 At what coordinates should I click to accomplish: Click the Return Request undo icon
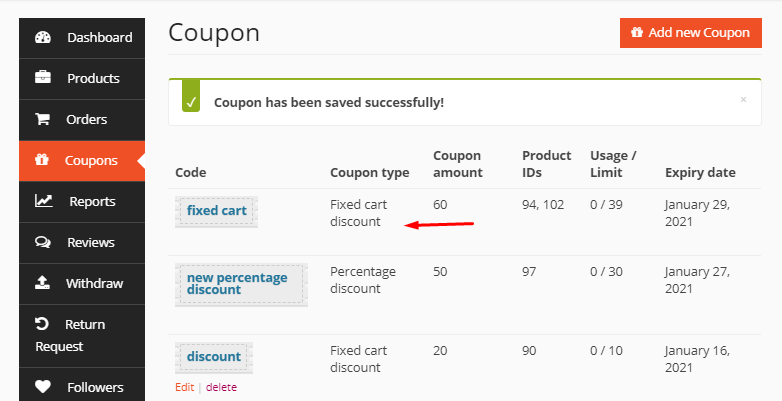pyautogui.click(x=42, y=324)
